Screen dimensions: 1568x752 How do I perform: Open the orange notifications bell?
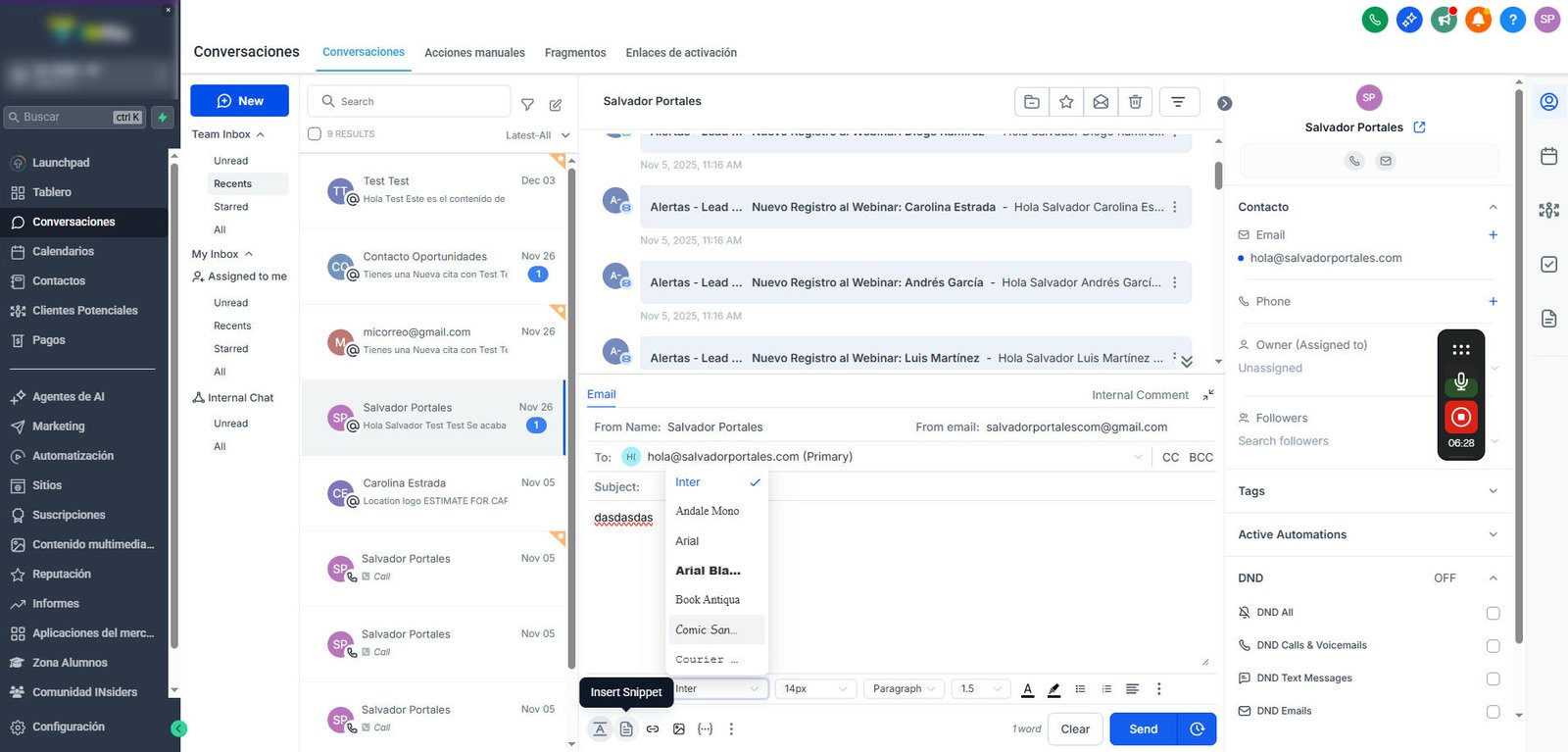coord(1478,19)
